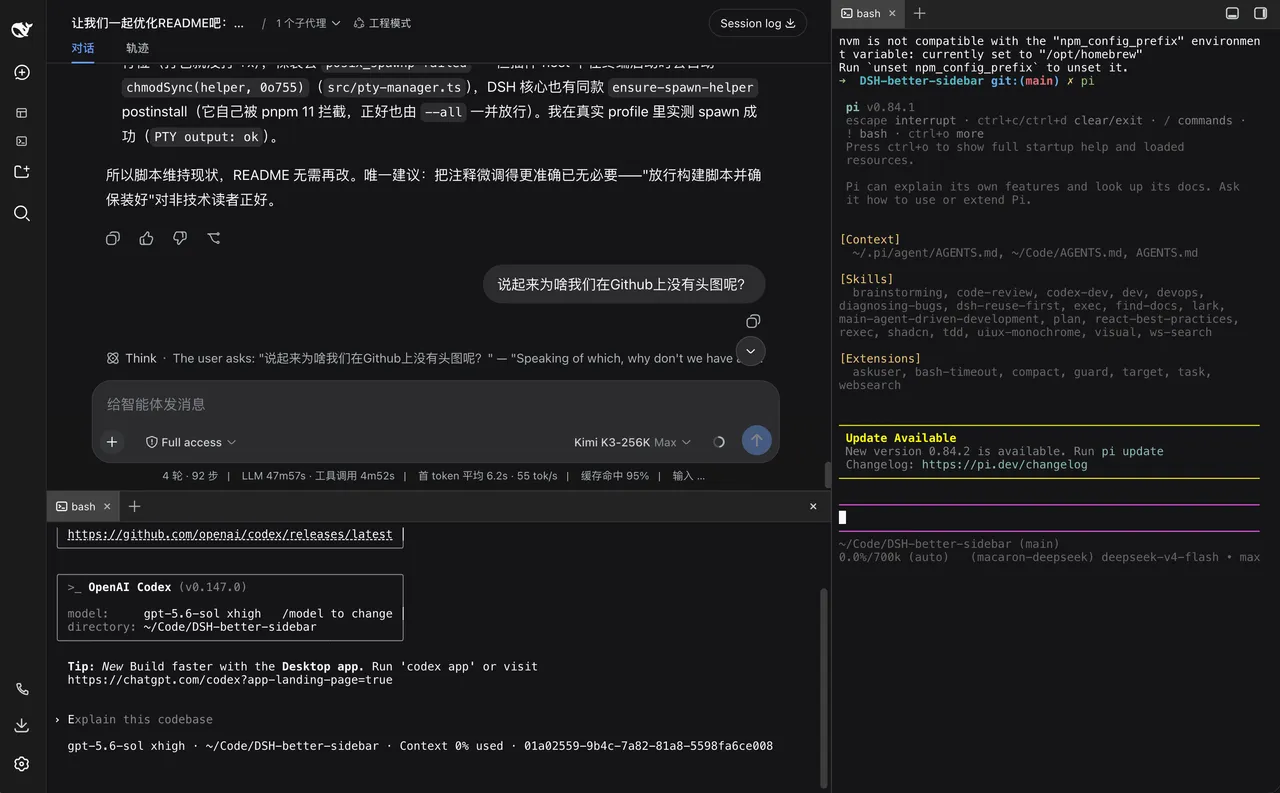Open settings gear in the left sidebar
Viewport: 1280px width, 793px height.
click(x=22, y=764)
